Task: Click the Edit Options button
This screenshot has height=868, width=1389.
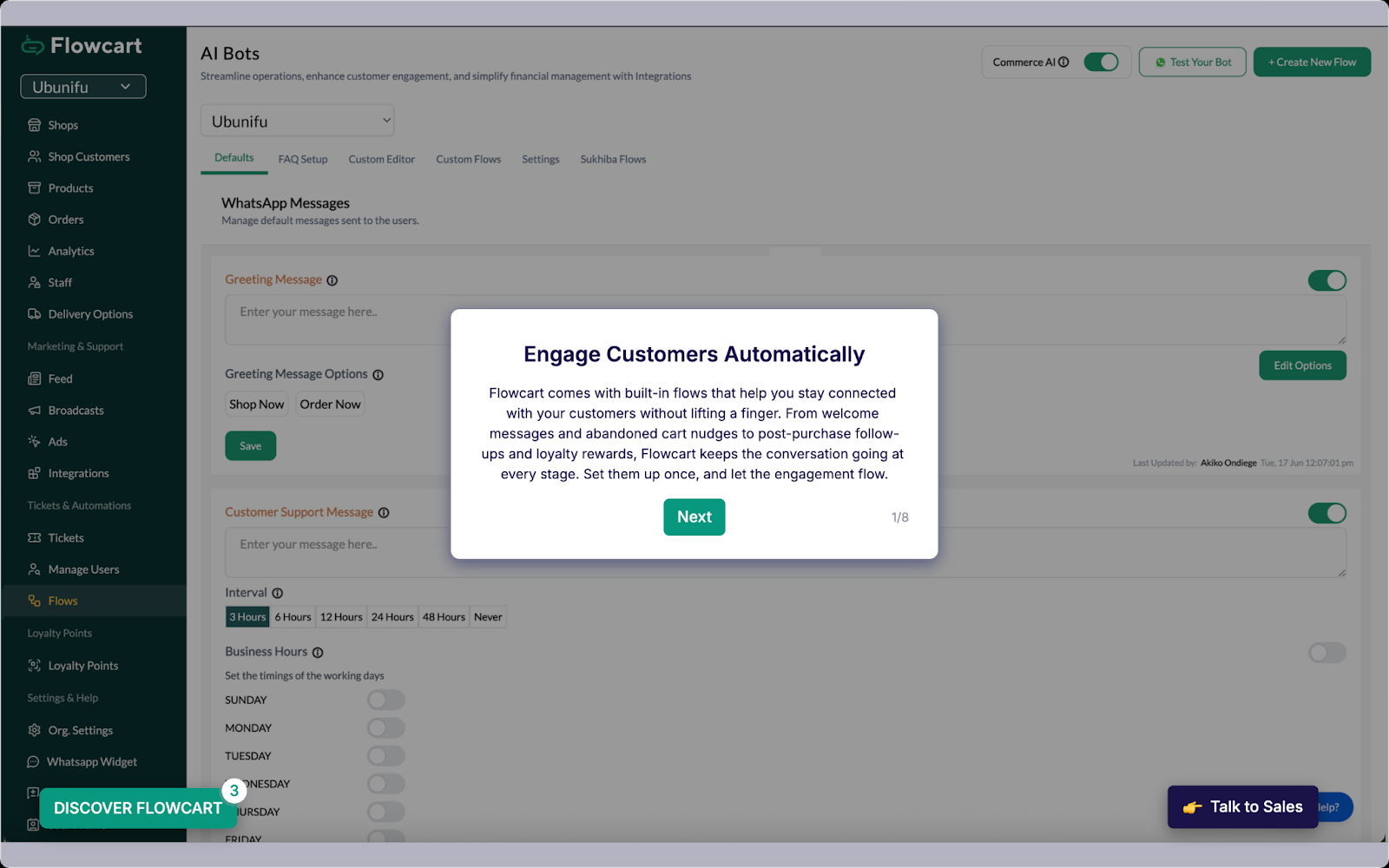Action: click(x=1303, y=365)
